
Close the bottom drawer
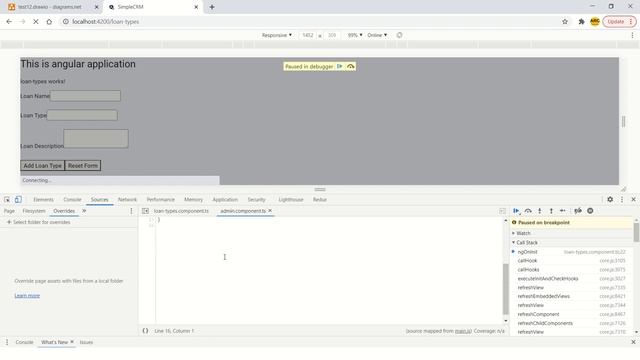[x=633, y=342]
